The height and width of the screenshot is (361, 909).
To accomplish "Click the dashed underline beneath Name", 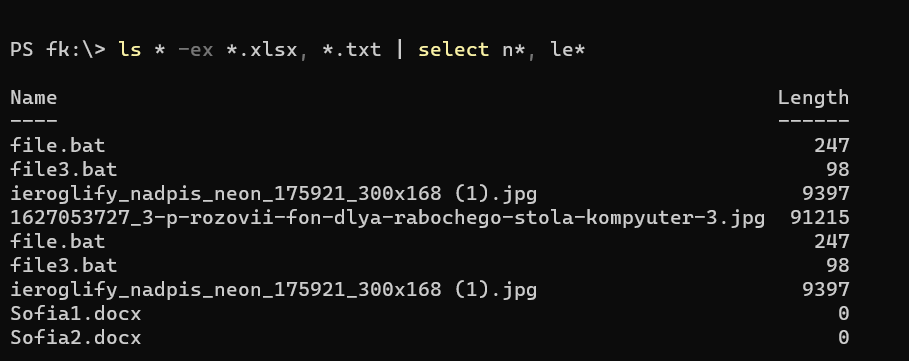I will click(34, 121).
